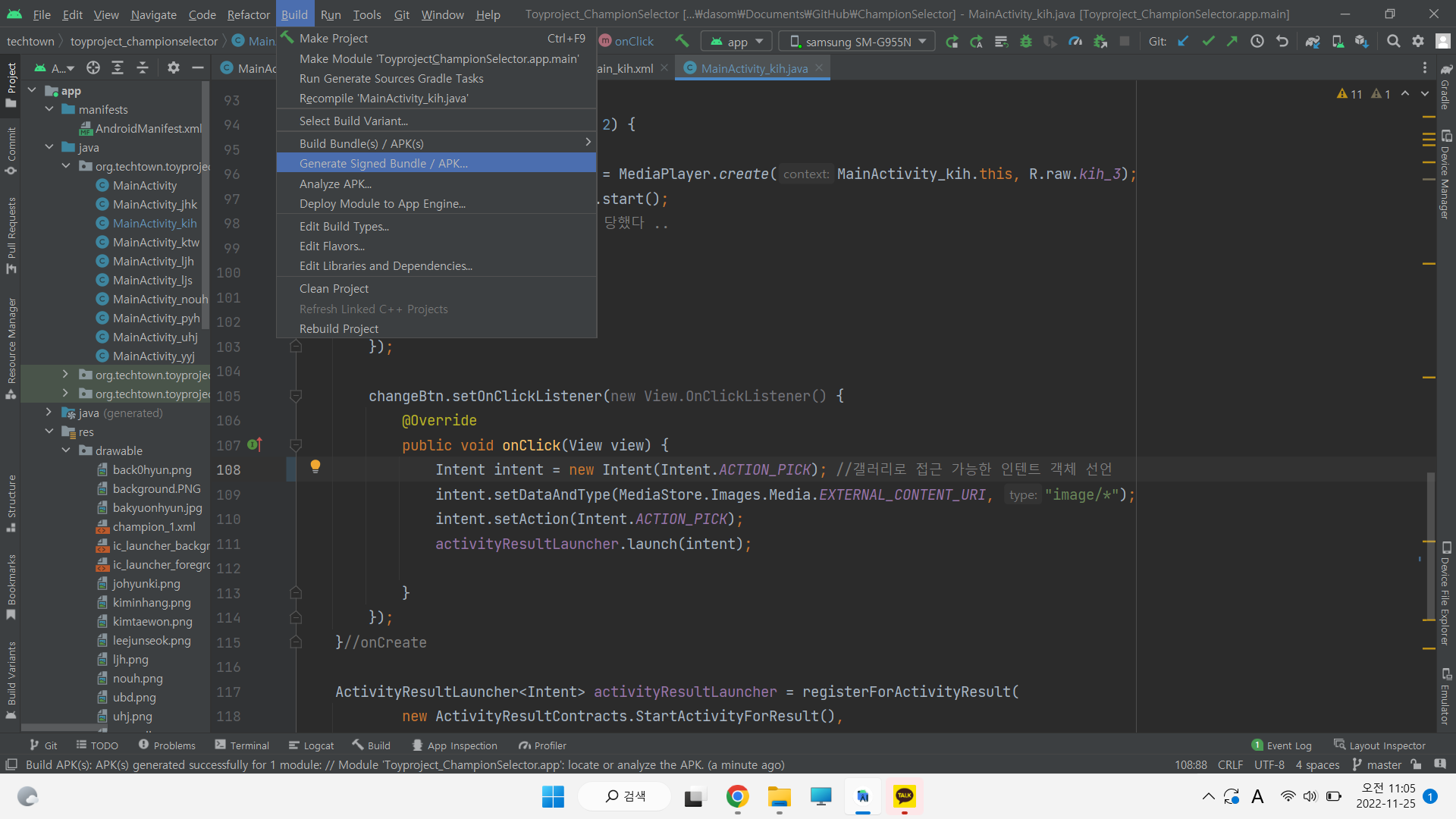
Task: Toggle the Device File Explorer window
Action: point(1446,593)
